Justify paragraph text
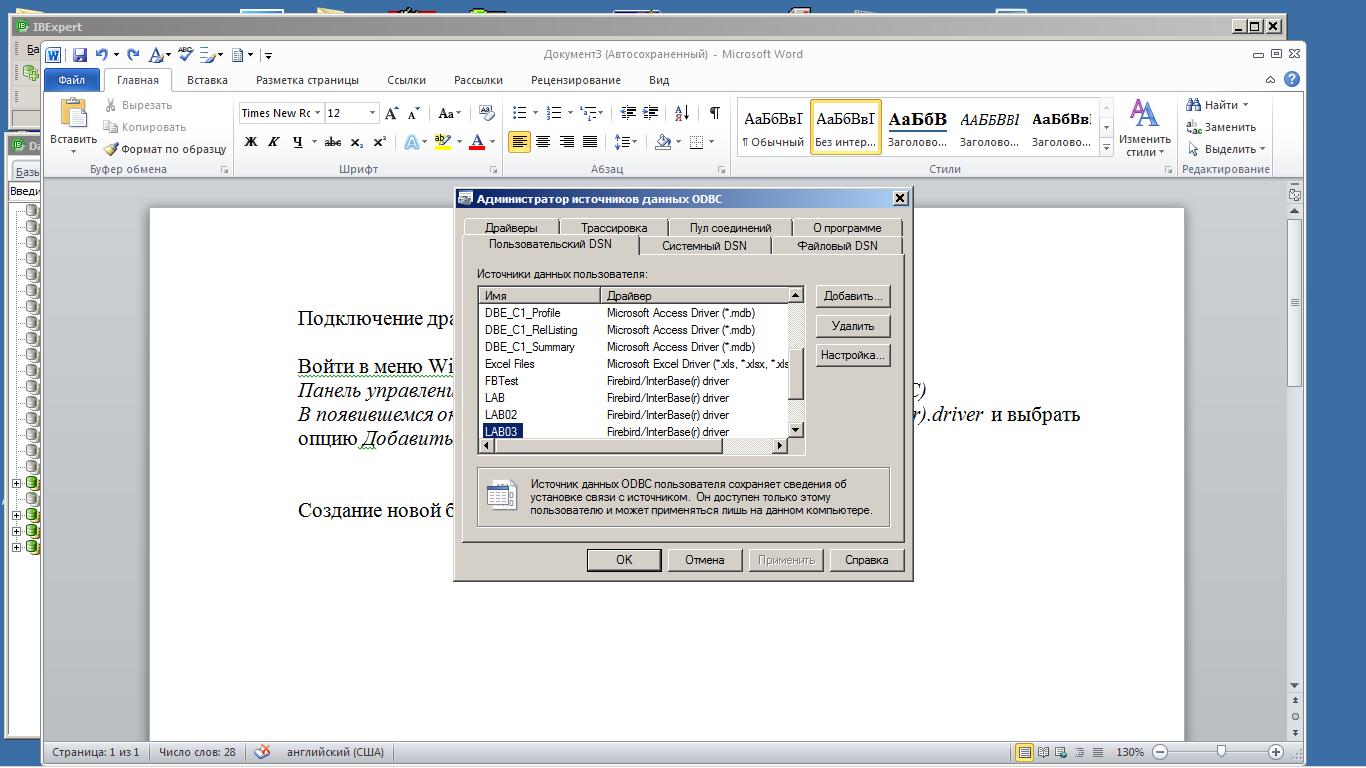The image size is (1366, 768). click(x=590, y=142)
